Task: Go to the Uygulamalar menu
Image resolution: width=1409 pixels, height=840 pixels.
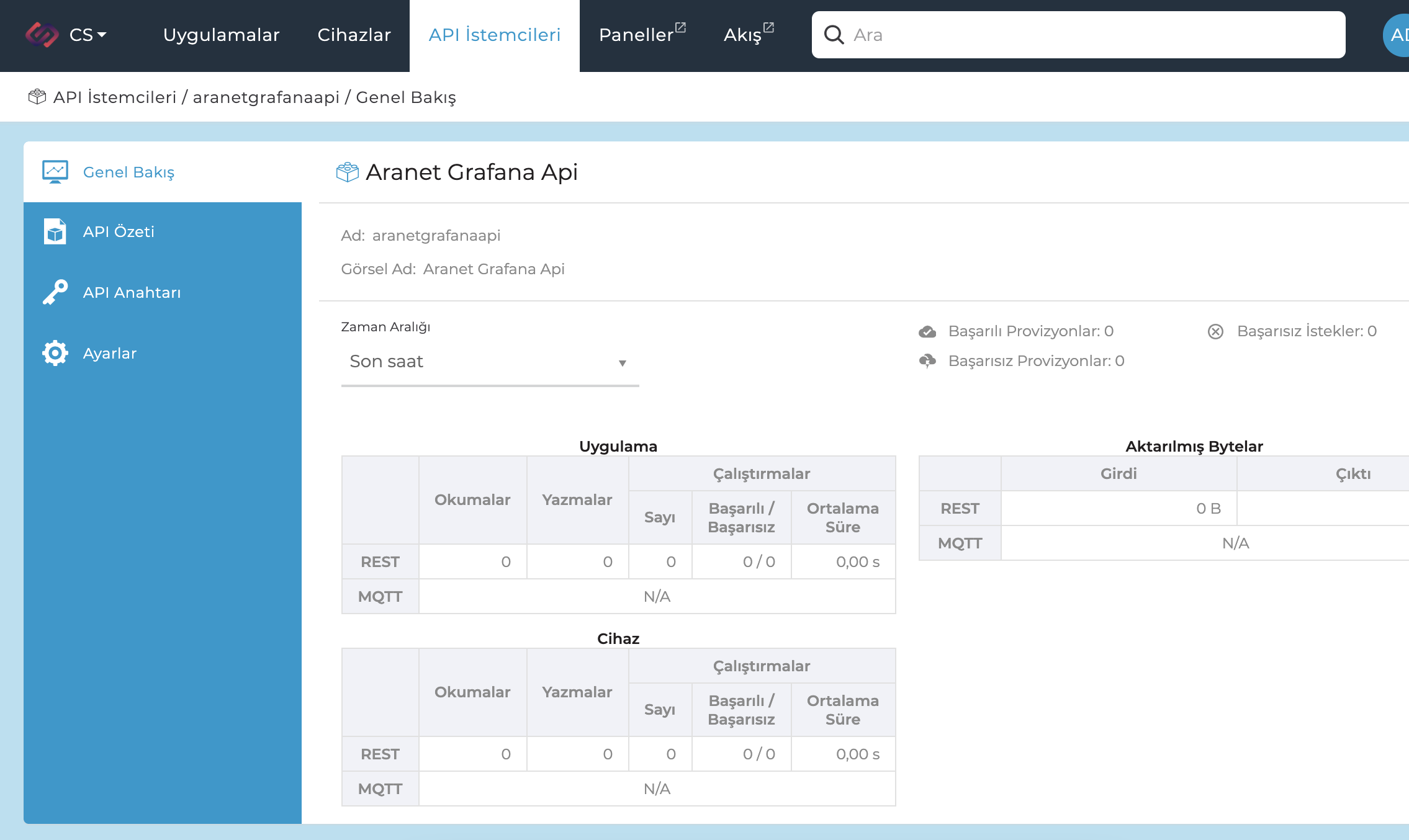Action: [x=221, y=35]
